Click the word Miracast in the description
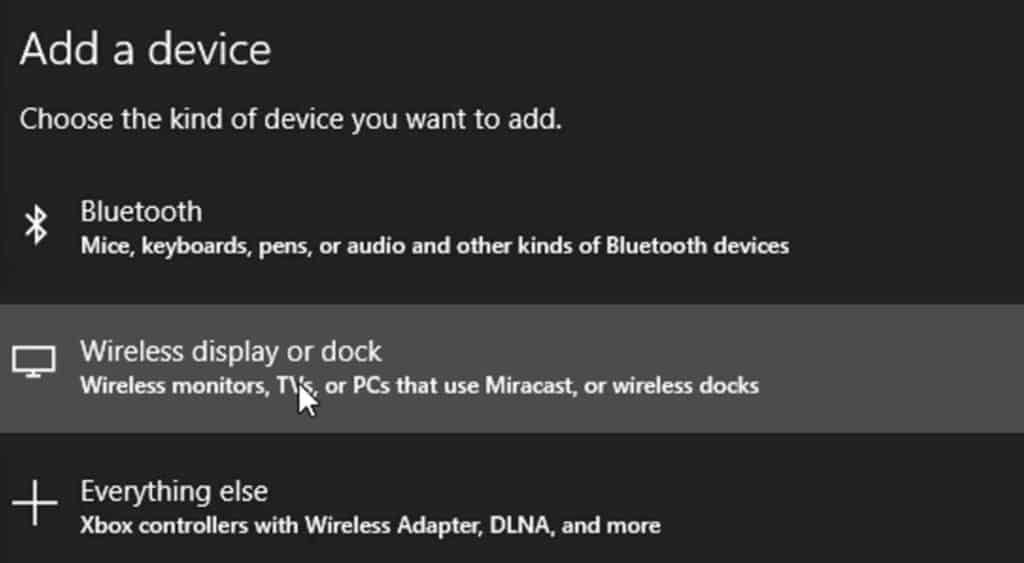The image size is (1024, 563). (529, 385)
